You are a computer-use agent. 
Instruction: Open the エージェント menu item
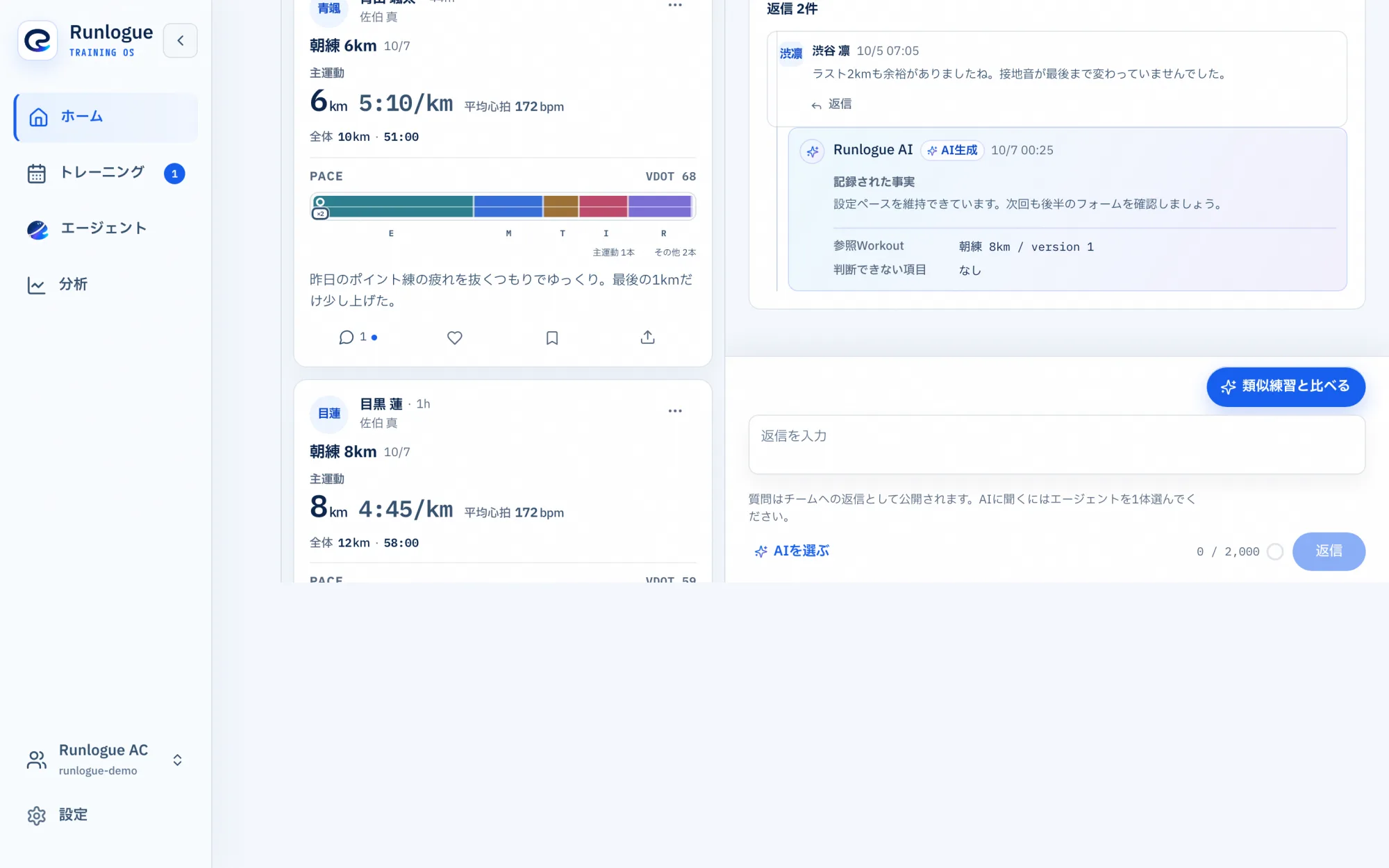click(x=106, y=228)
